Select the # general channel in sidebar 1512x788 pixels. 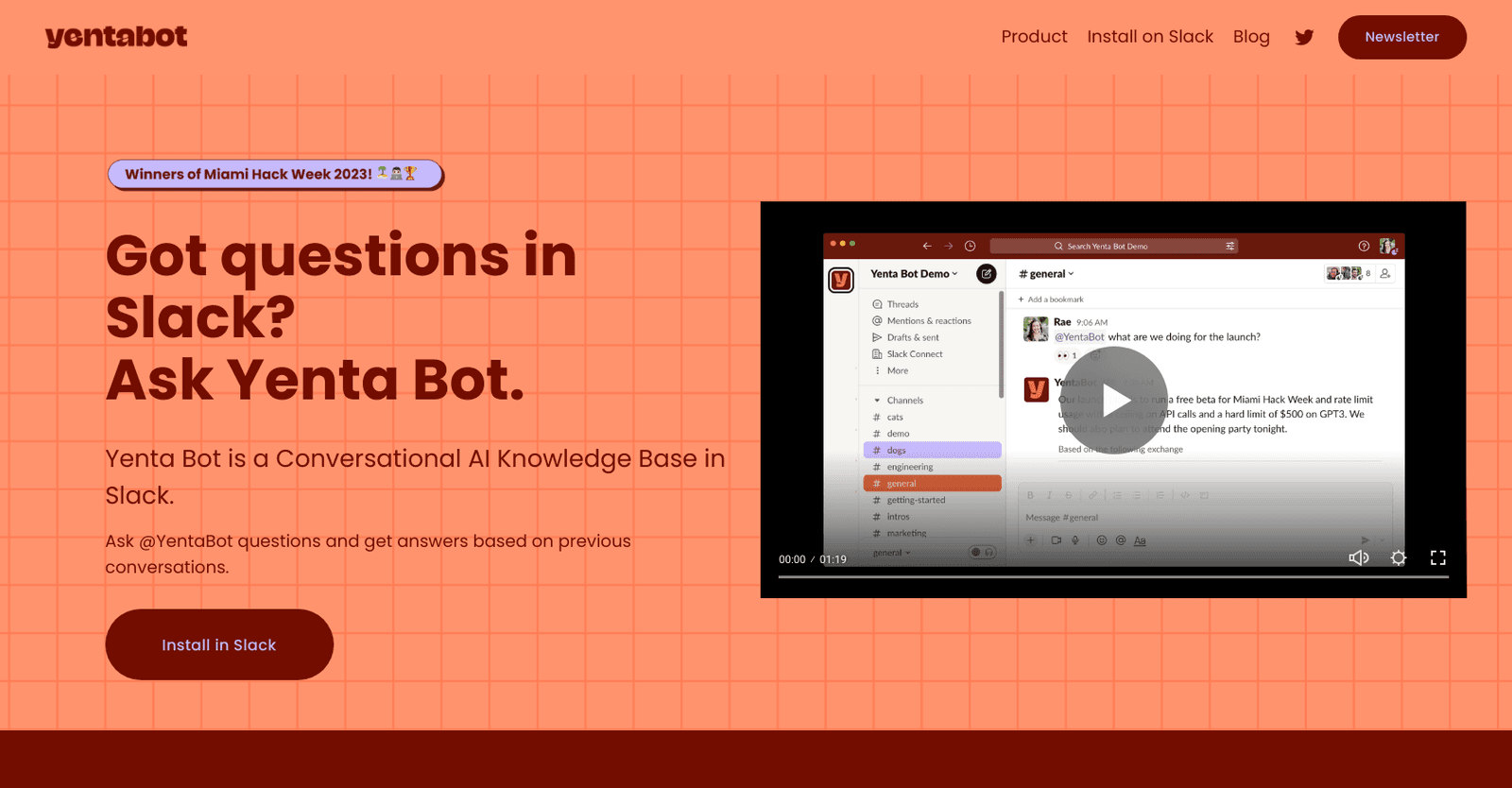coord(932,483)
